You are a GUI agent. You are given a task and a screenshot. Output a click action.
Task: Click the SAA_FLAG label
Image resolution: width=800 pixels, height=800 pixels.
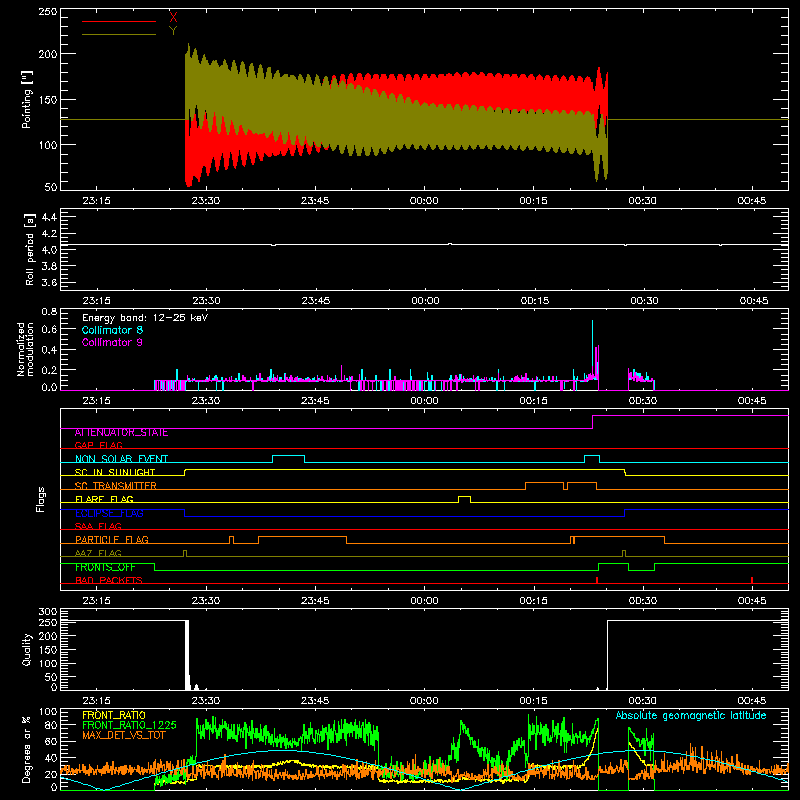click(x=98, y=526)
